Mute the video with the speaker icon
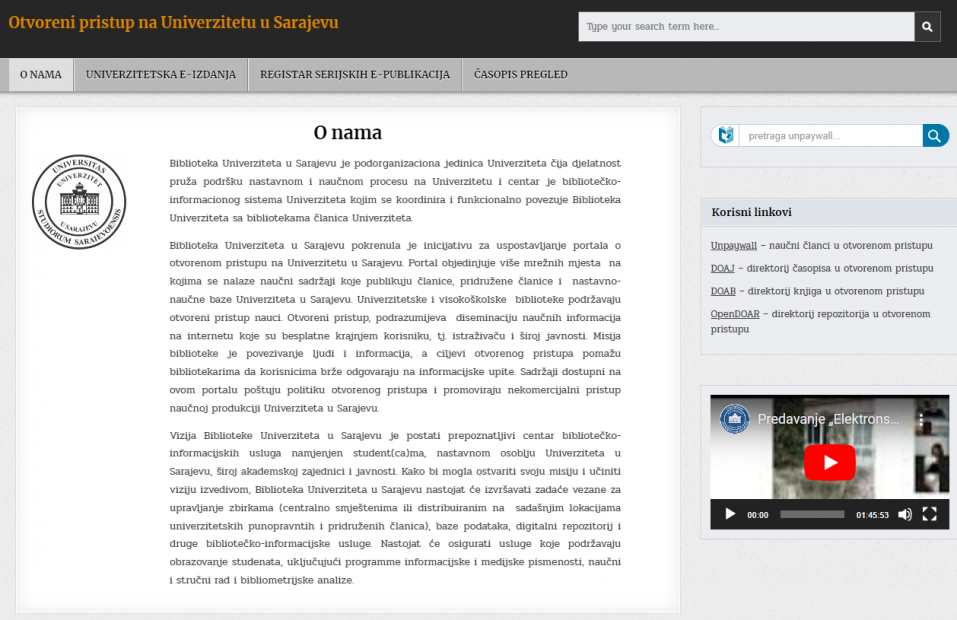Image resolution: width=957 pixels, height=620 pixels. point(905,513)
